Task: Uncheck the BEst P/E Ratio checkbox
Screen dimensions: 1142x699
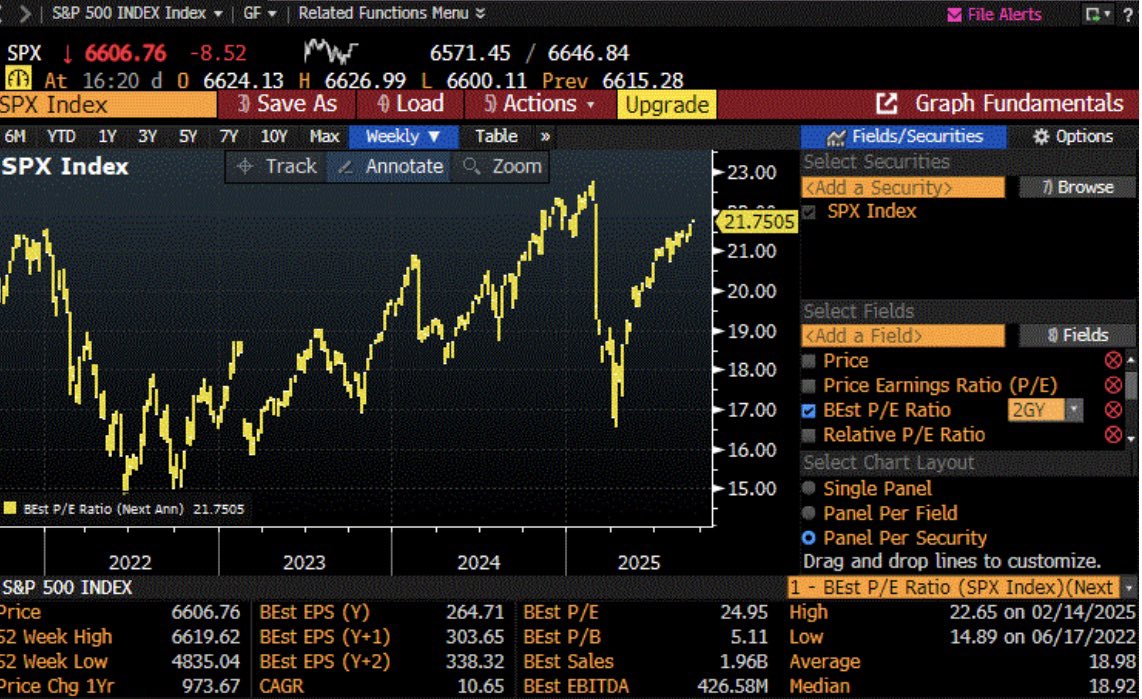Action: [x=809, y=410]
